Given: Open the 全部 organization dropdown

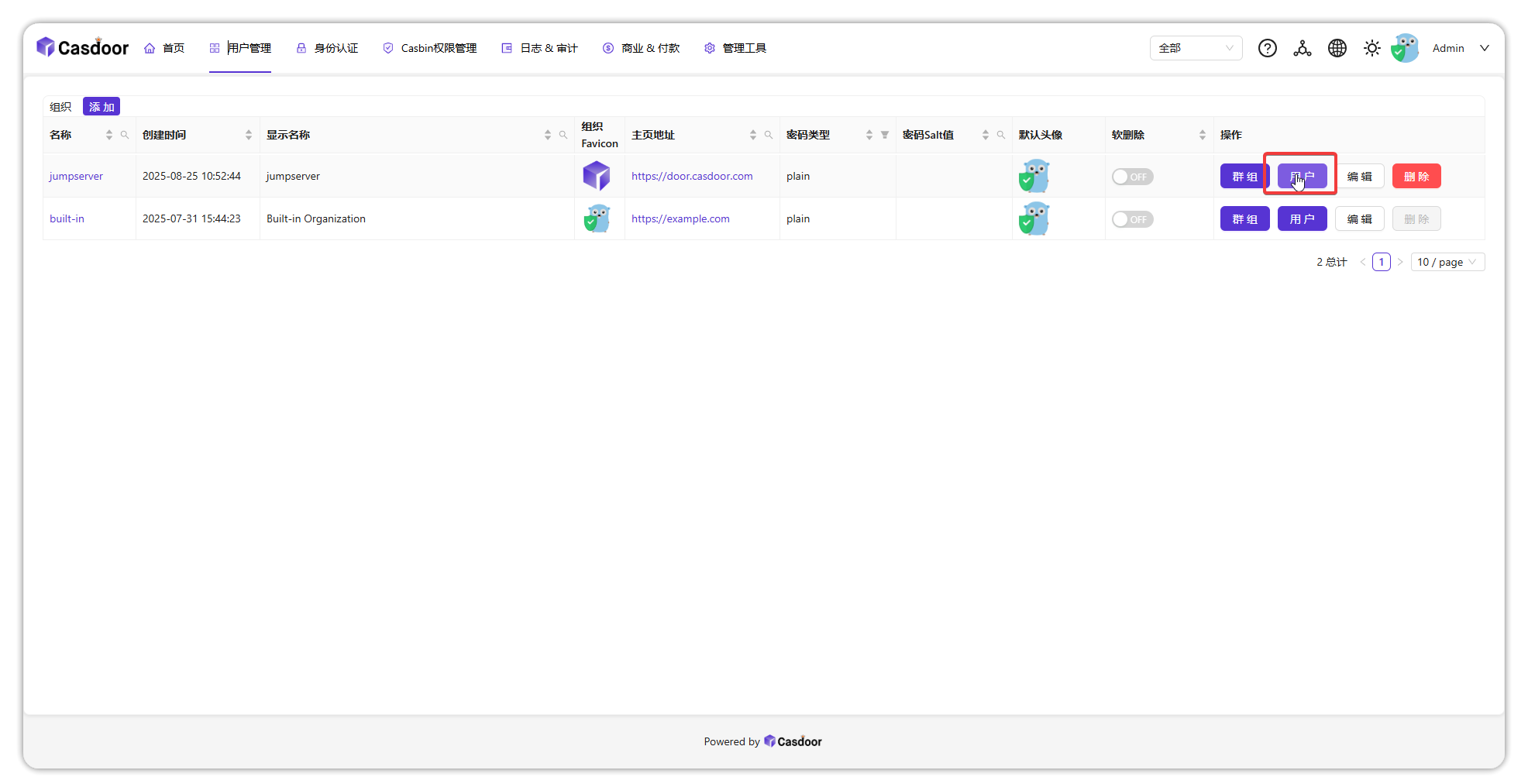Looking at the screenshot, I should 1196,48.
